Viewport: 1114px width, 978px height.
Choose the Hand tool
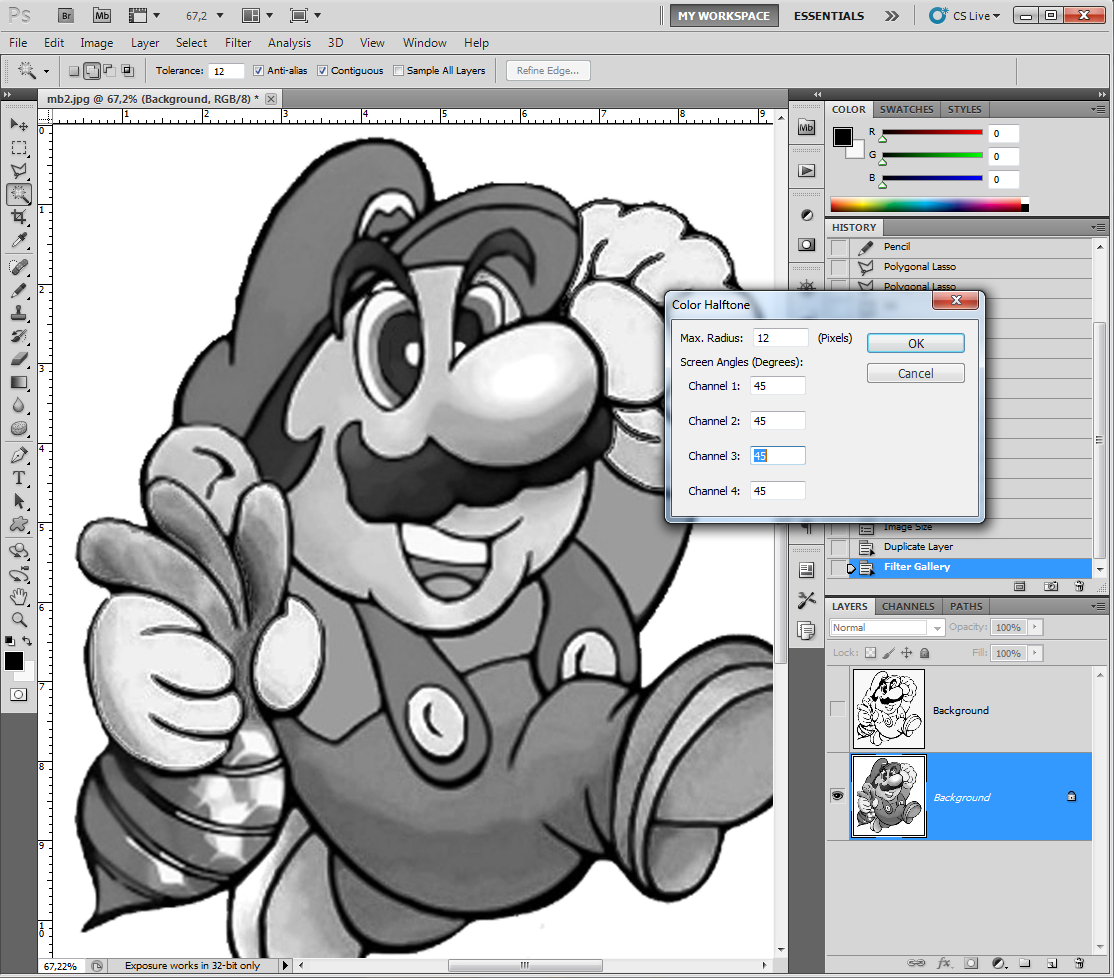(19, 597)
